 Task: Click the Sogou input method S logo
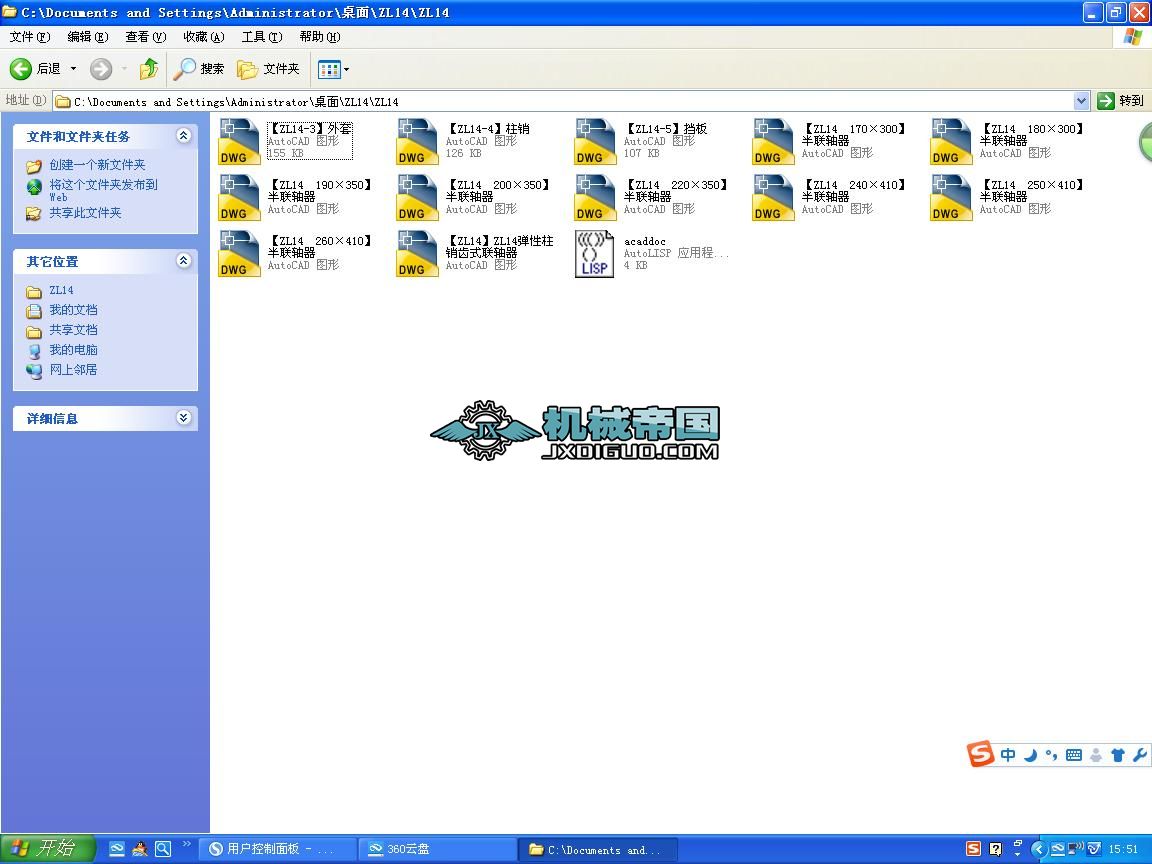point(981,754)
